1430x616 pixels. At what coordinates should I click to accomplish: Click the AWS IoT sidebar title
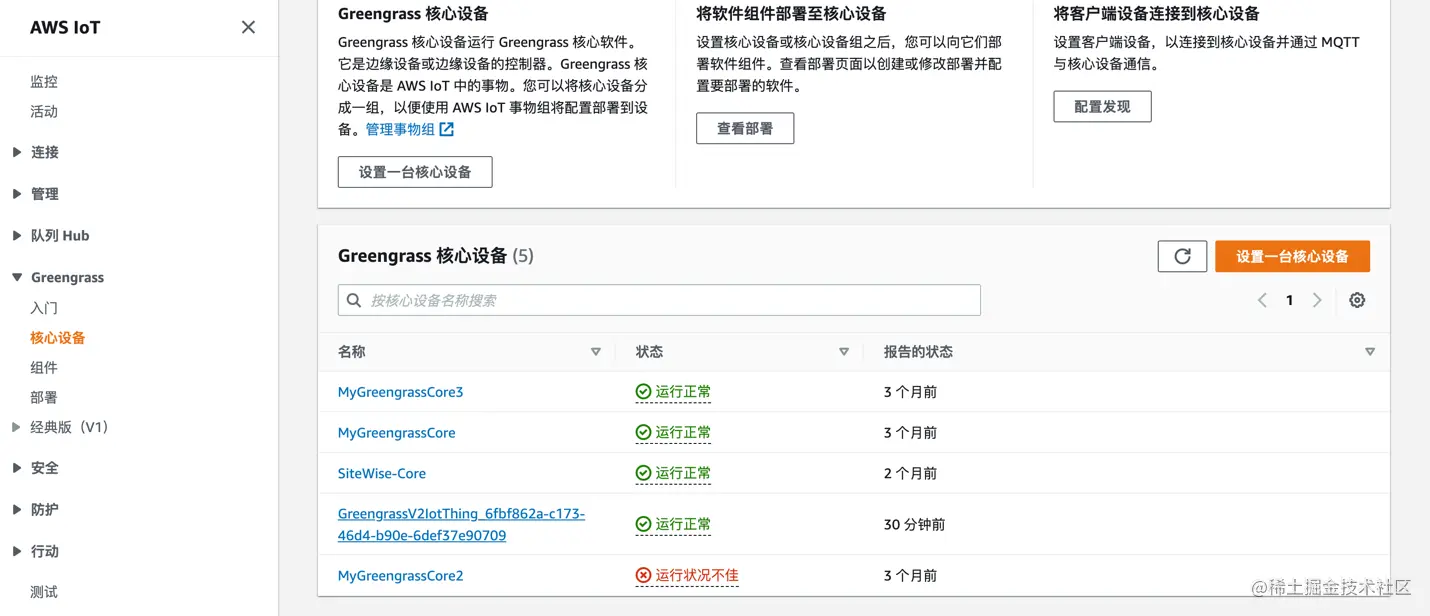coord(65,27)
